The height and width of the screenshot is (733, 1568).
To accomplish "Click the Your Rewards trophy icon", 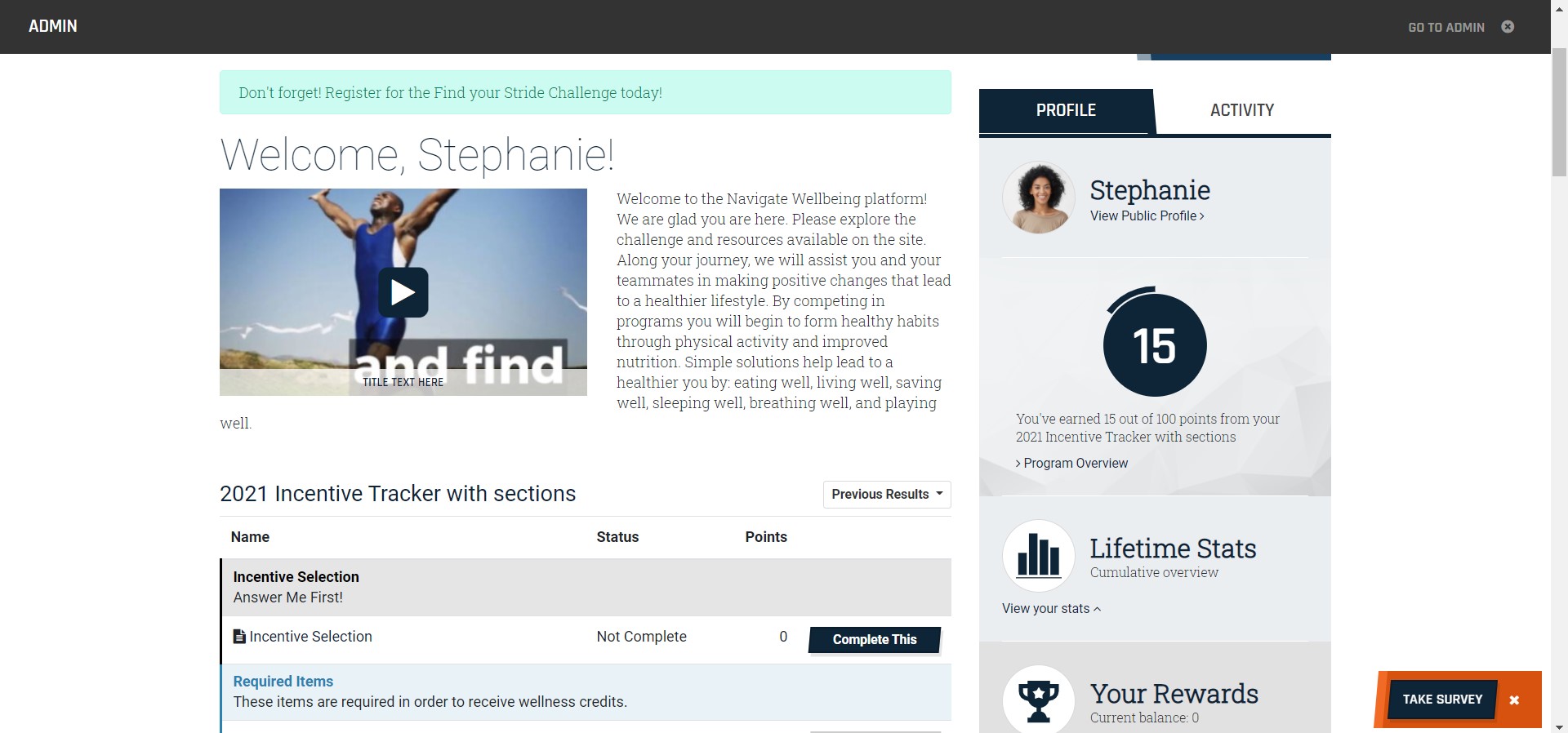I will 1039,700.
